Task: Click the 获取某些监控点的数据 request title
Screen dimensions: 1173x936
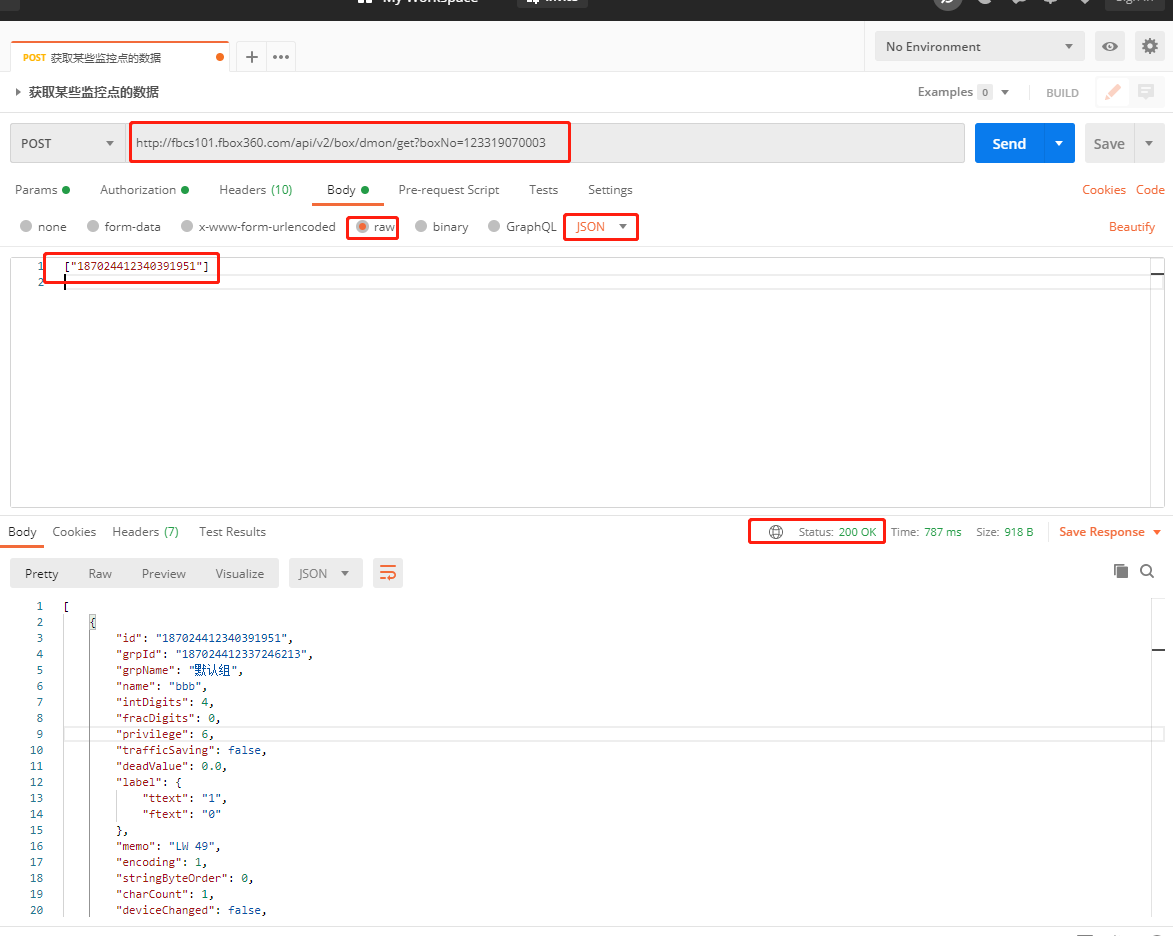Action: pos(94,92)
